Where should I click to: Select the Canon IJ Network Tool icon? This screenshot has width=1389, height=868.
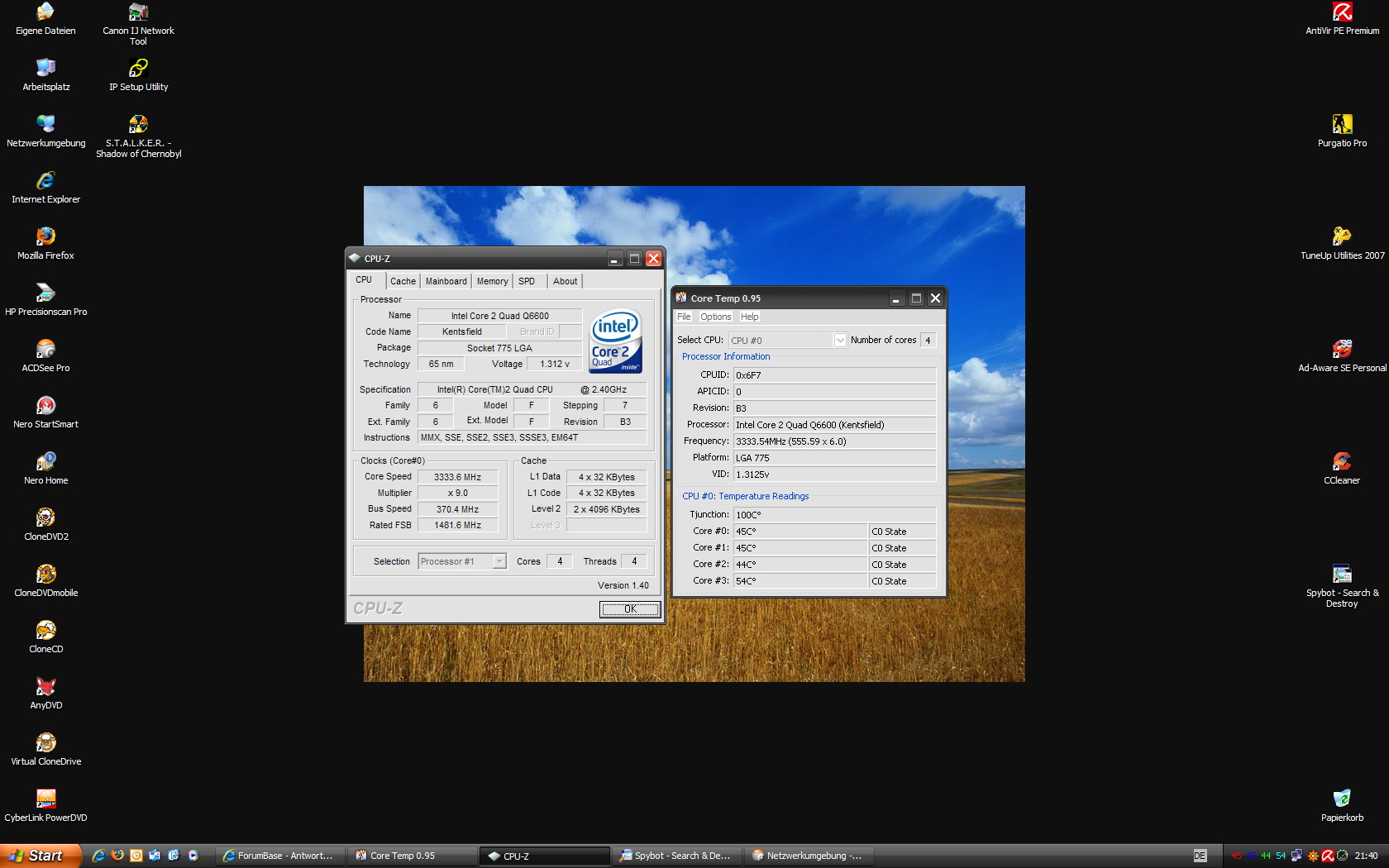click(138, 12)
